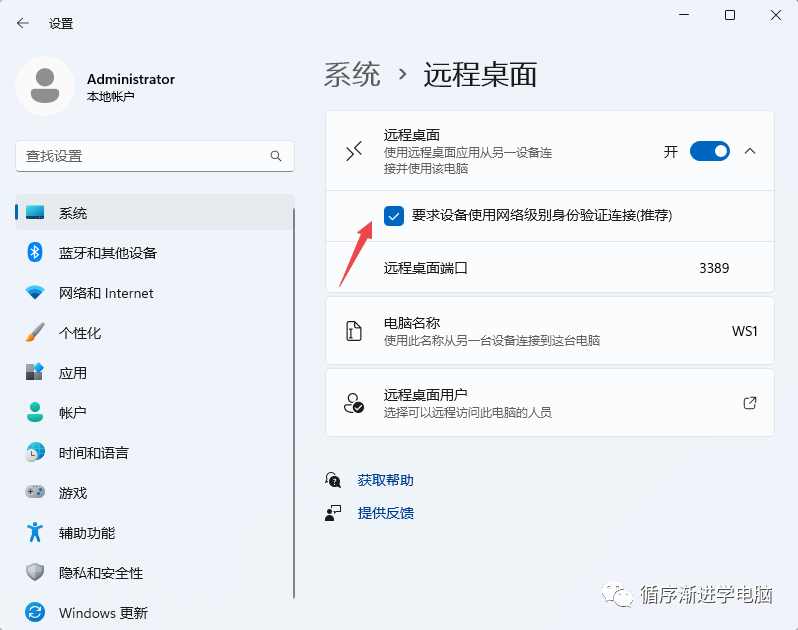Click the Accessibility figure icon
This screenshot has width=798, height=630.
35,532
